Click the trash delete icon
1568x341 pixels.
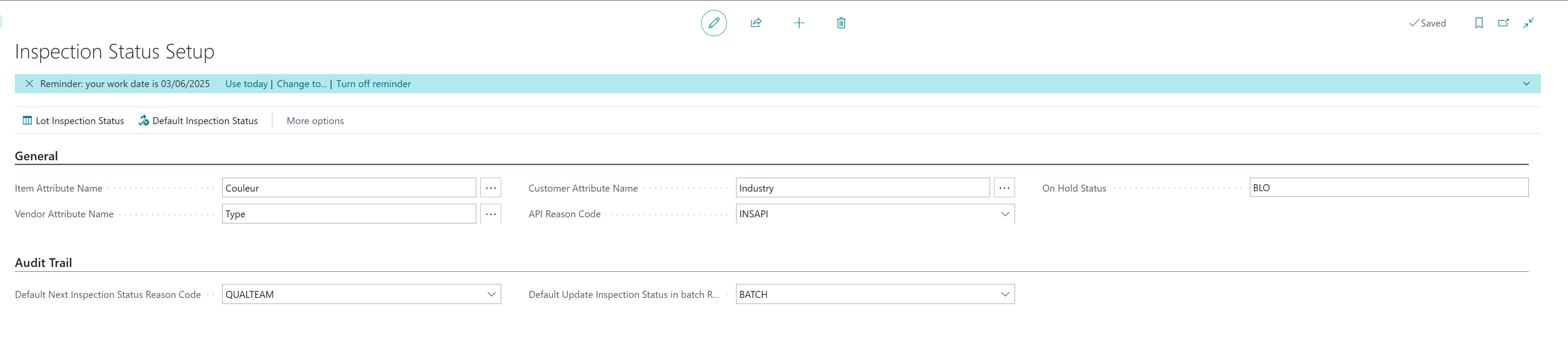(x=841, y=23)
